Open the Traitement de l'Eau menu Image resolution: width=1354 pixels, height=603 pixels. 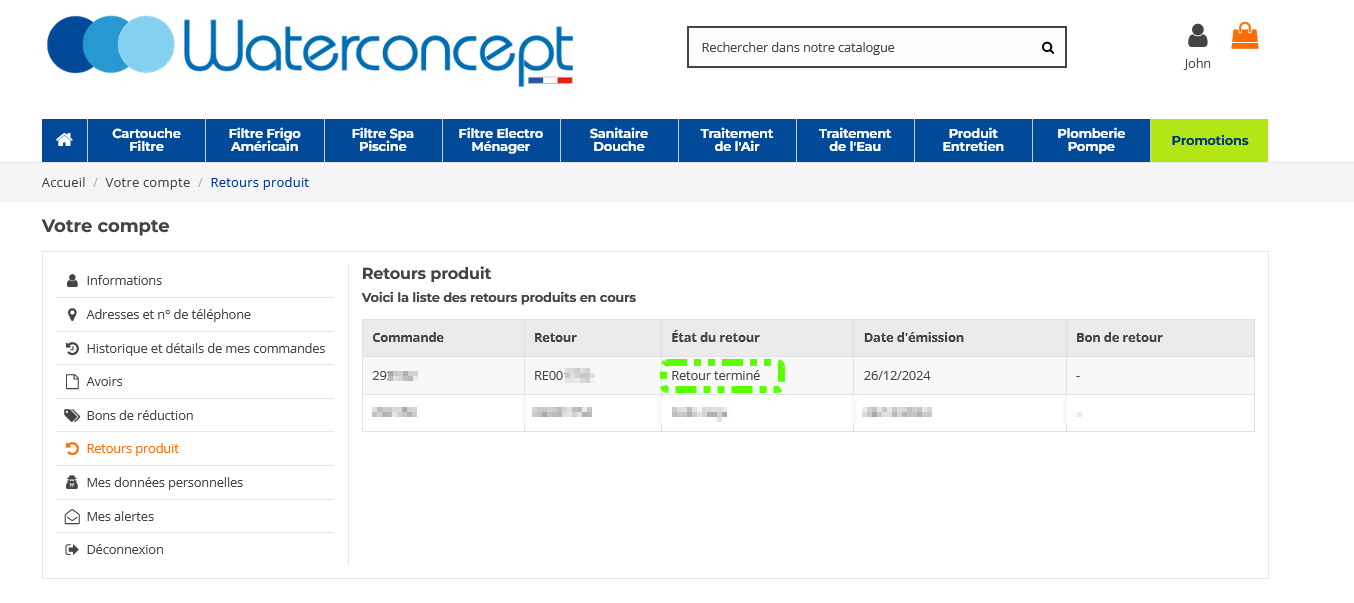click(854, 141)
